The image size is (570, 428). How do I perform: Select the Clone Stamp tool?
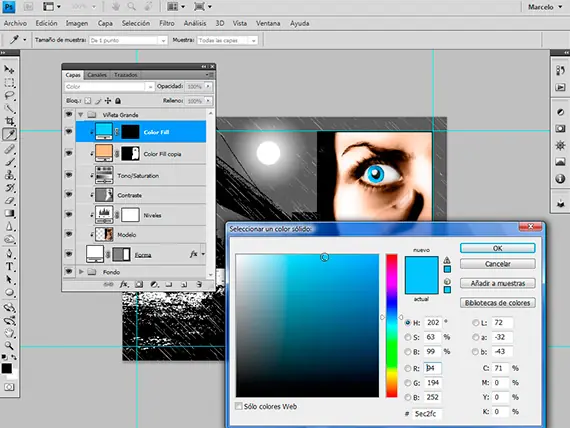coord(9,175)
